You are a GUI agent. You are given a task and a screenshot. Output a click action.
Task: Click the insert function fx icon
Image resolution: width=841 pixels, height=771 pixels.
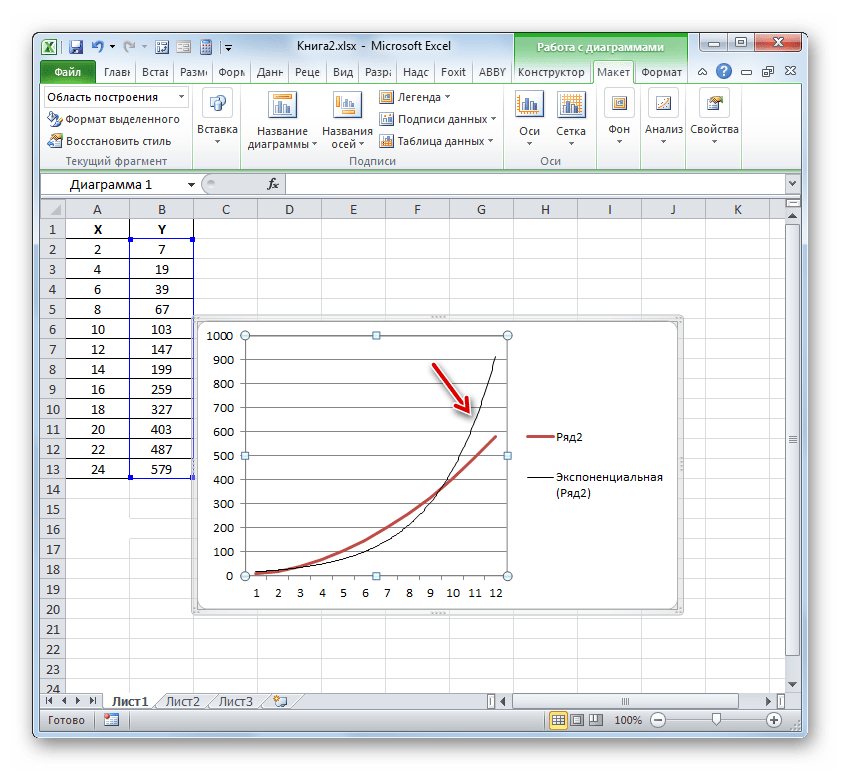pos(272,184)
